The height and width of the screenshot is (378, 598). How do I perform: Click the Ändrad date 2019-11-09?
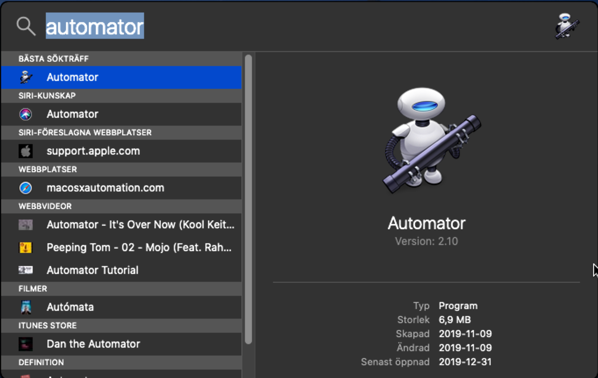[465, 348]
